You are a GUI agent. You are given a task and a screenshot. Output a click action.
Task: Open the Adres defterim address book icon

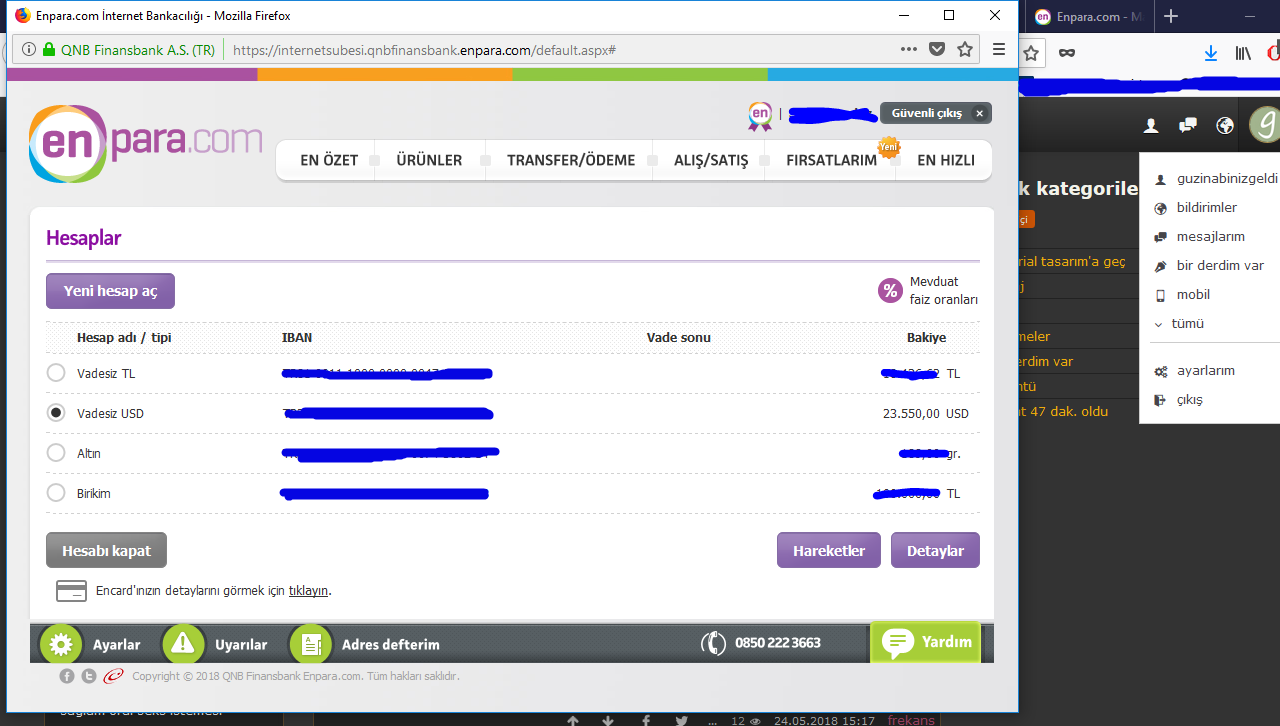pos(310,644)
